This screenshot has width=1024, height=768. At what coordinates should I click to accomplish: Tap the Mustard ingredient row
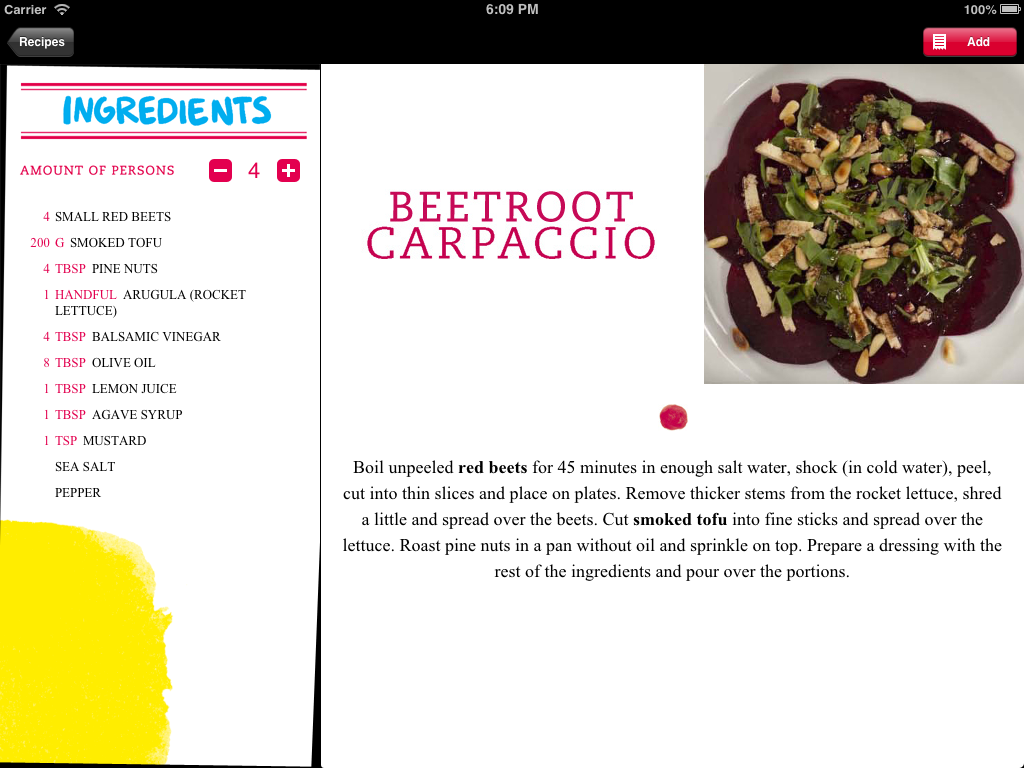[x=94, y=441]
